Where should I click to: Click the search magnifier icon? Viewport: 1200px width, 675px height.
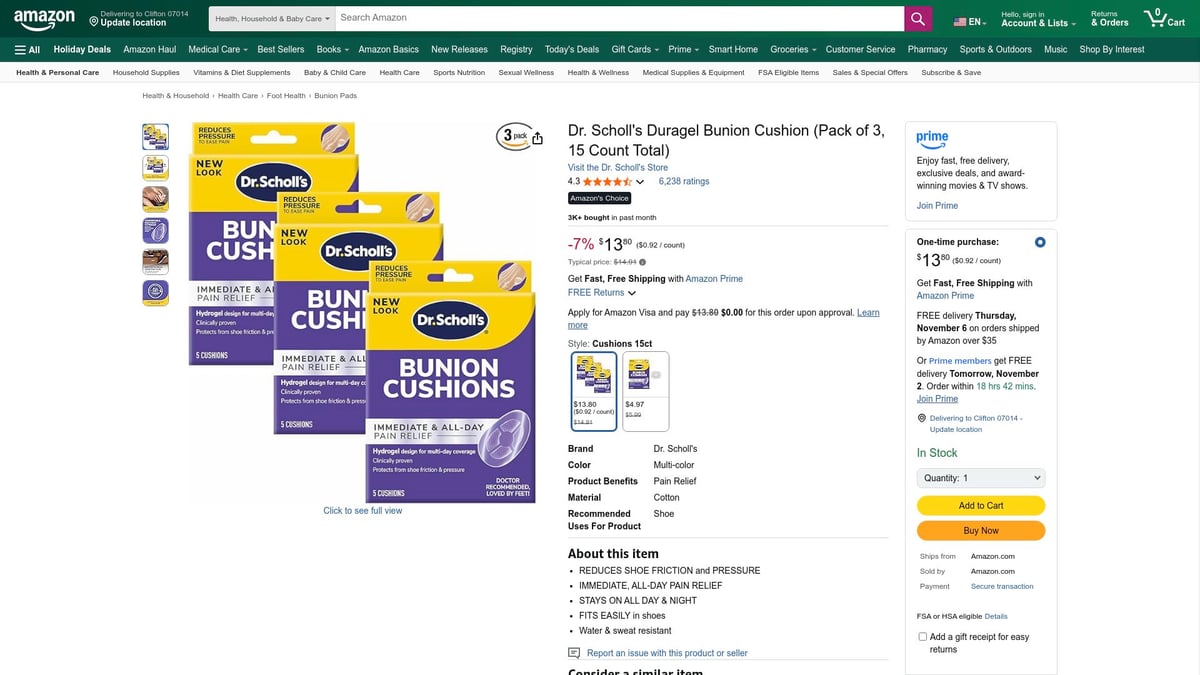[x=917, y=17]
